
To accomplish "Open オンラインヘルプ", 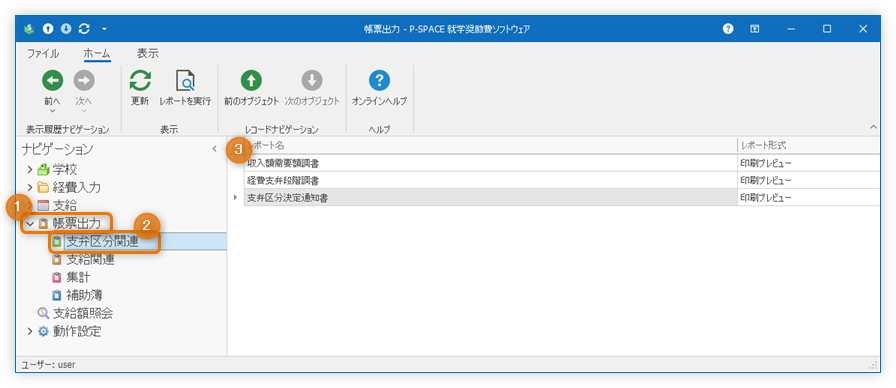I will click(379, 89).
